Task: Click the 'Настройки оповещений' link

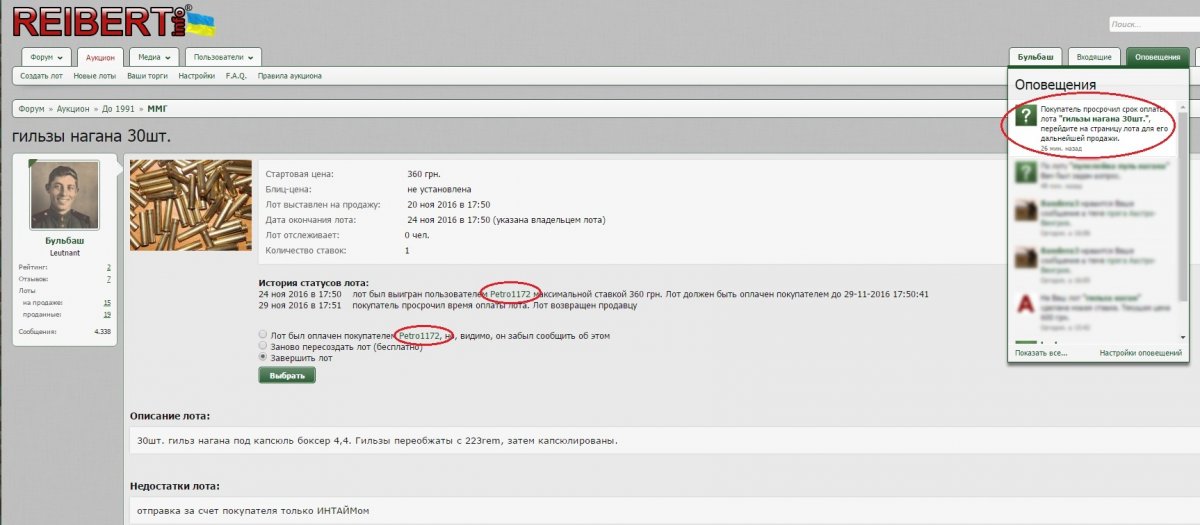Action: pyautogui.click(x=1140, y=353)
